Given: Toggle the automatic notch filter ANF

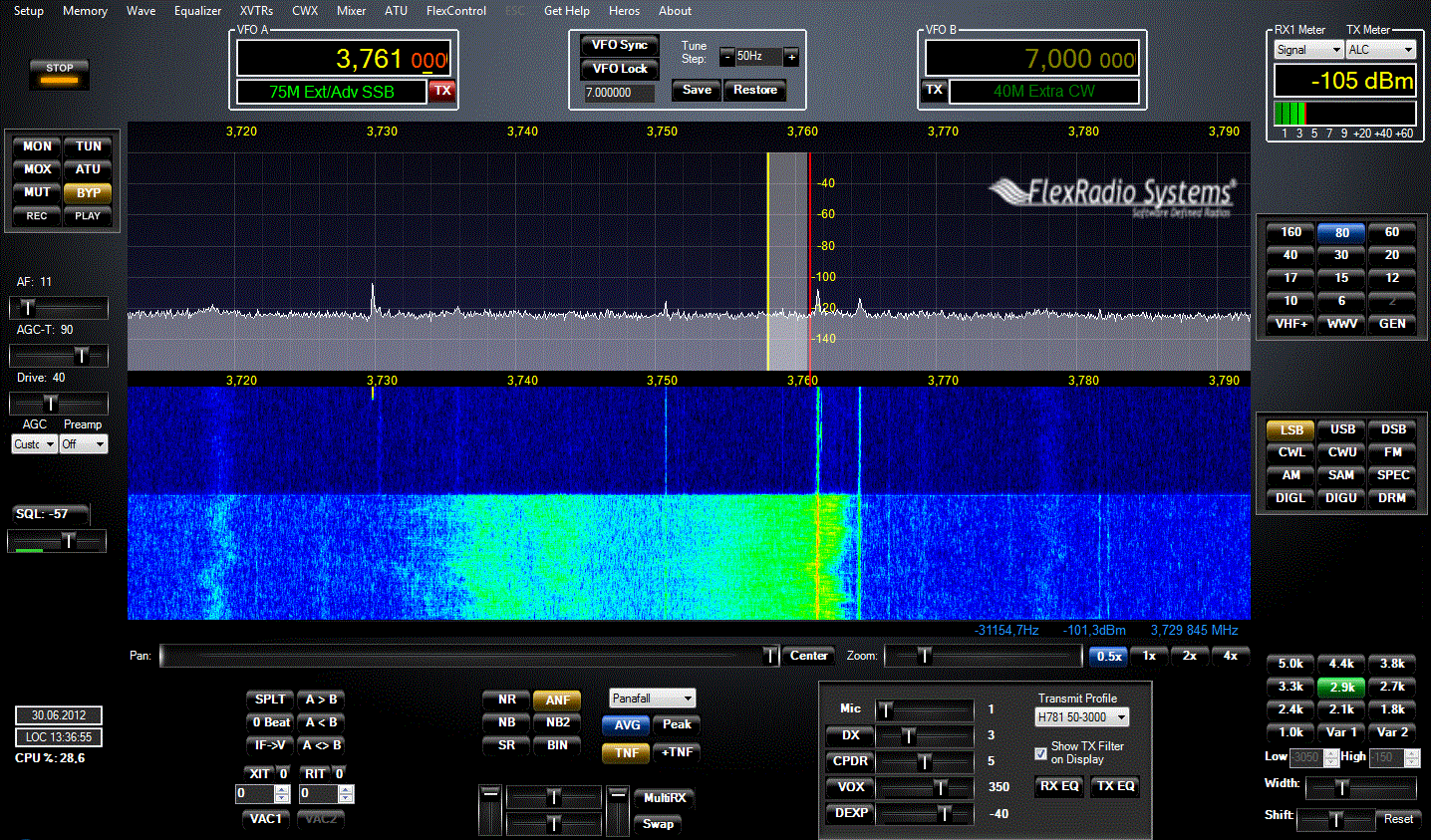Looking at the screenshot, I should 557,700.
